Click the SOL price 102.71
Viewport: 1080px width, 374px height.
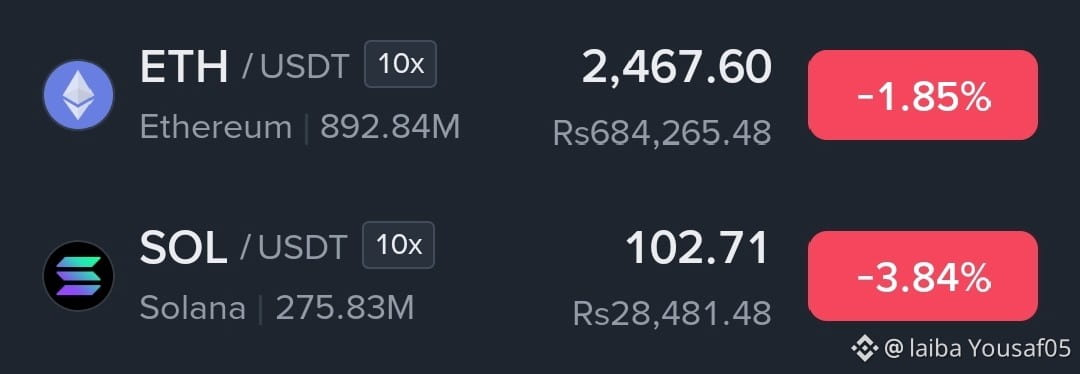697,248
